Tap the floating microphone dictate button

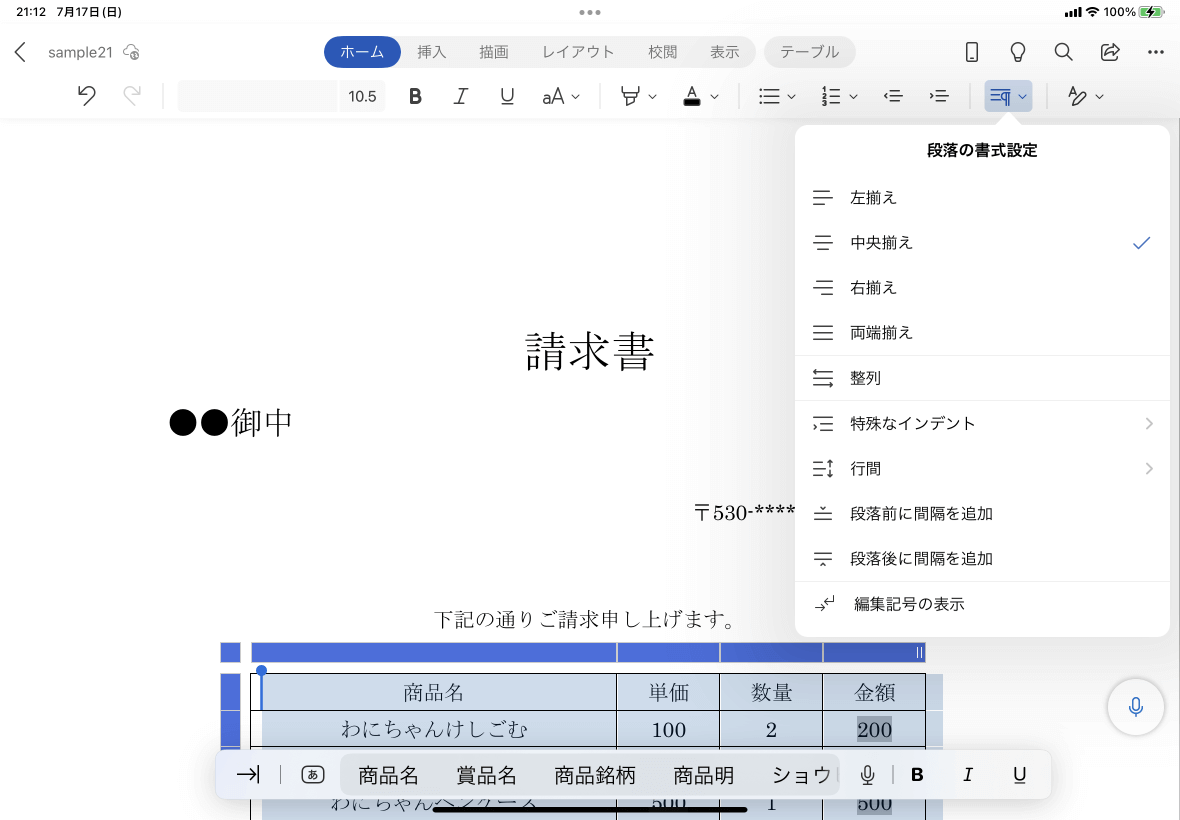tap(1136, 706)
